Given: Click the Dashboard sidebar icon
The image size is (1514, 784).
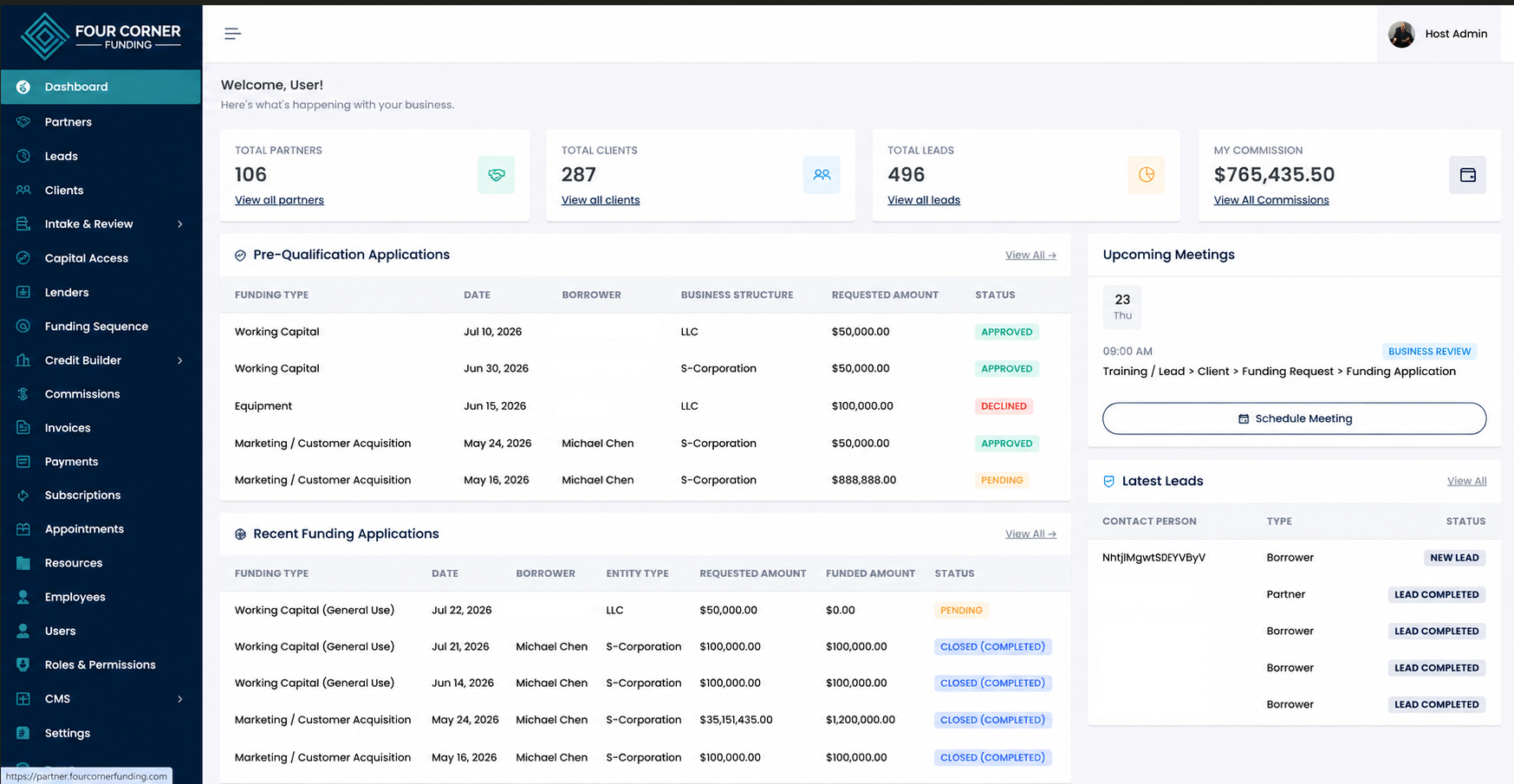Looking at the screenshot, I should pos(23,87).
